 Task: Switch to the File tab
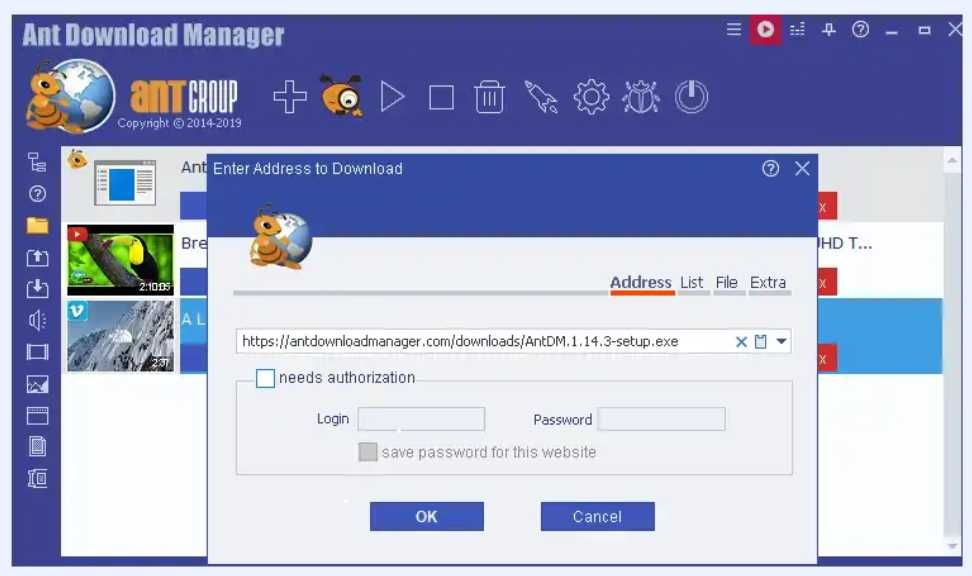pos(727,283)
